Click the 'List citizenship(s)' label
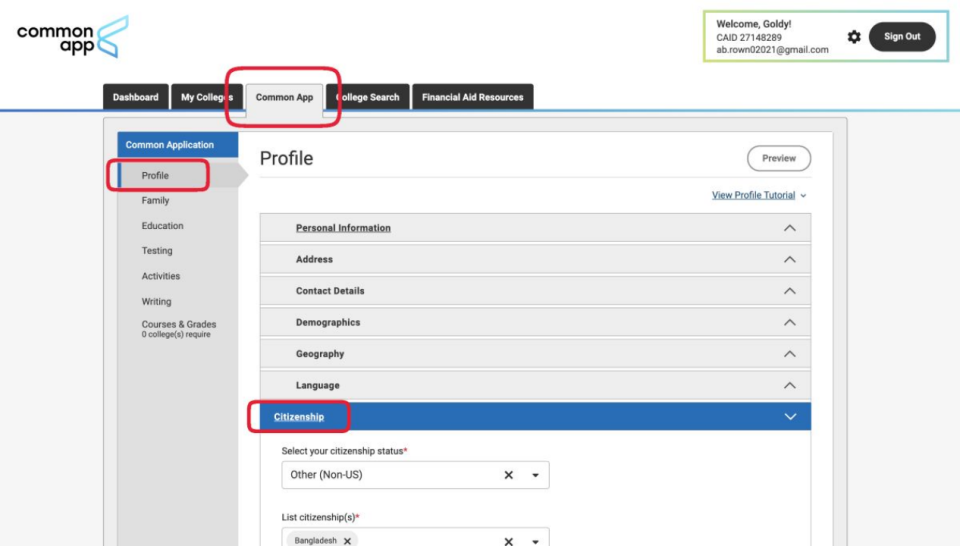Screen dimensions: 960x546 point(320,517)
